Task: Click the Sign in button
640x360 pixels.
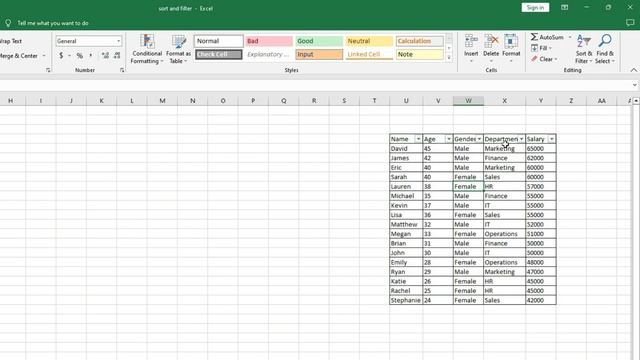Action: 535,7
